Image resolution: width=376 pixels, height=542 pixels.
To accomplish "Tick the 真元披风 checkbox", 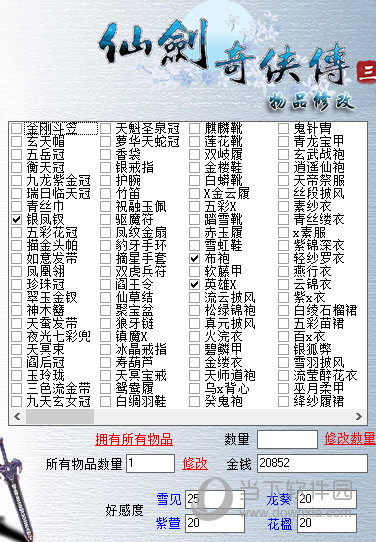I will point(195,324).
